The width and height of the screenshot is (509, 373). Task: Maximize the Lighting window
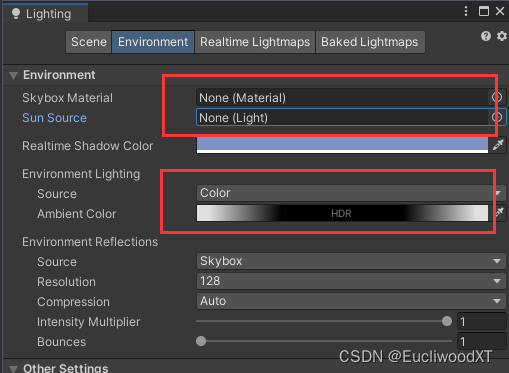tap(484, 11)
